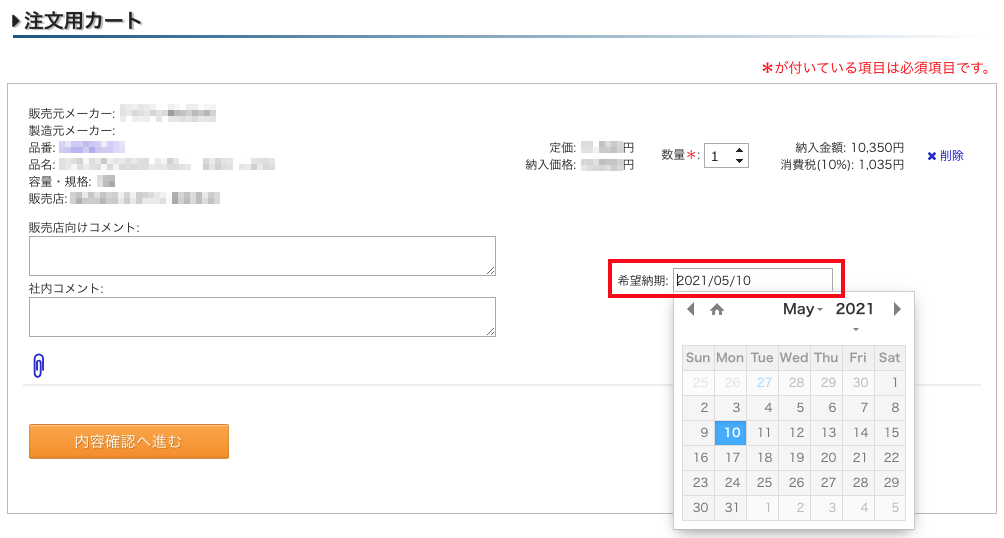
Task: Focus the 希望納期 date input field
Action: (x=752, y=280)
